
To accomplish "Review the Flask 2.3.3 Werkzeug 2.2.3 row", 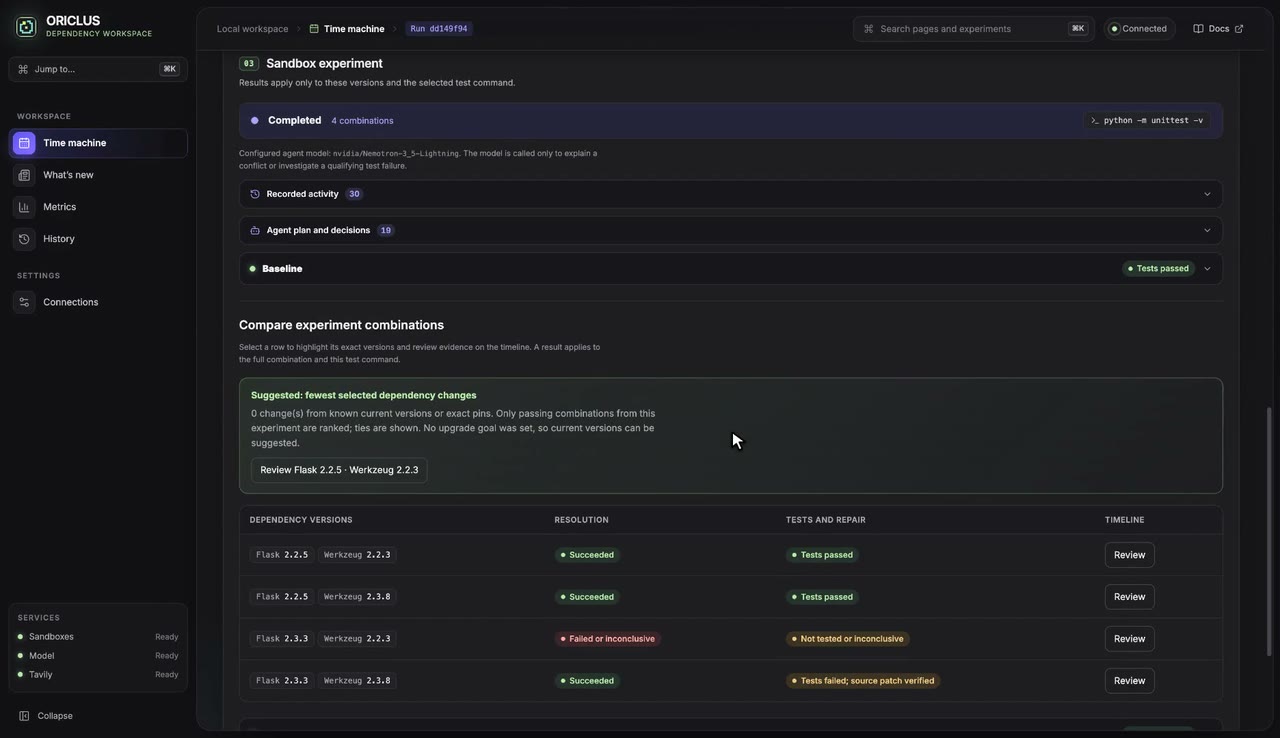I will (x=1129, y=639).
